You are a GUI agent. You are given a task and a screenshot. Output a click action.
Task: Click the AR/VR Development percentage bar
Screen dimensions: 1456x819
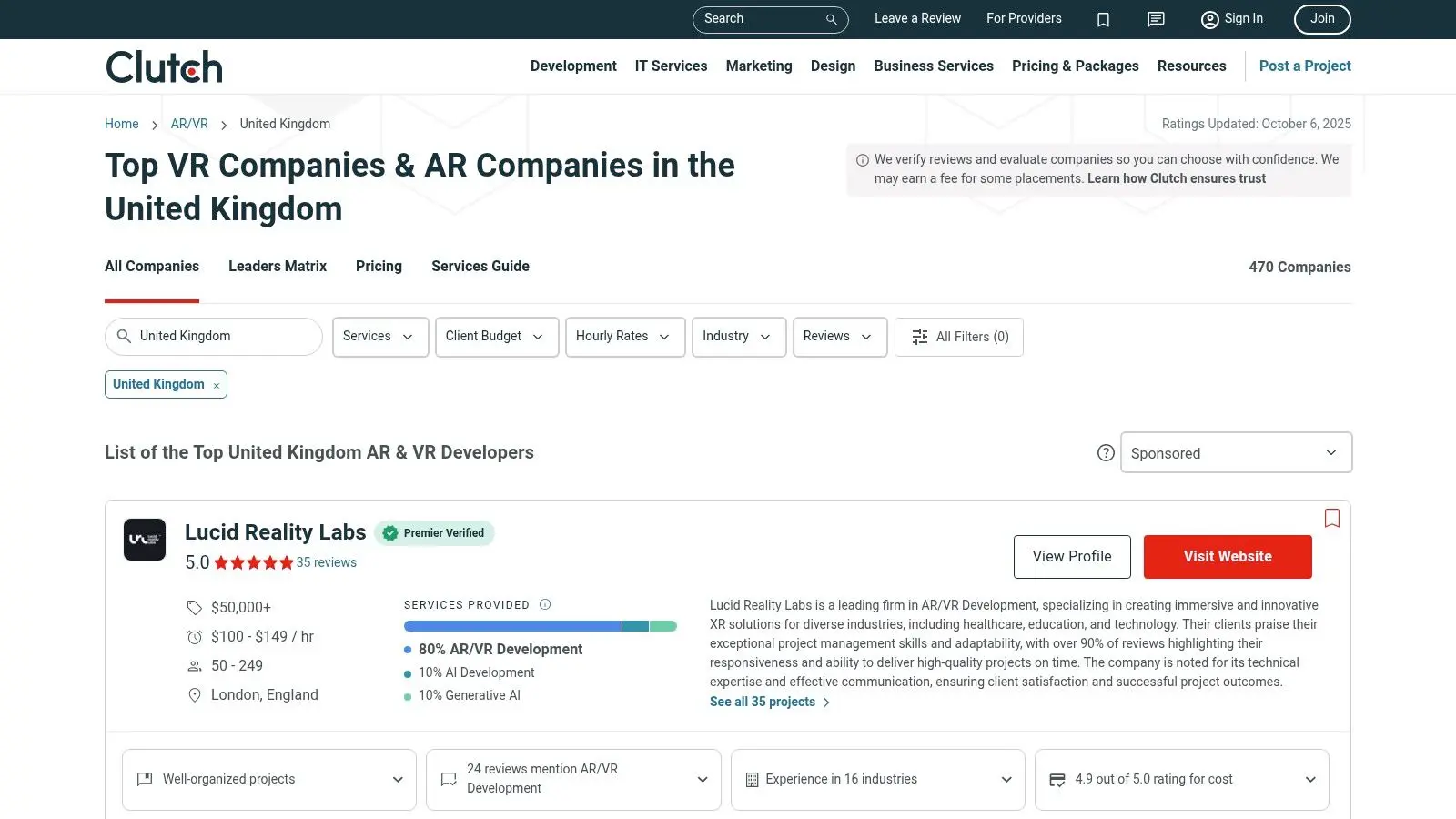click(512, 626)
